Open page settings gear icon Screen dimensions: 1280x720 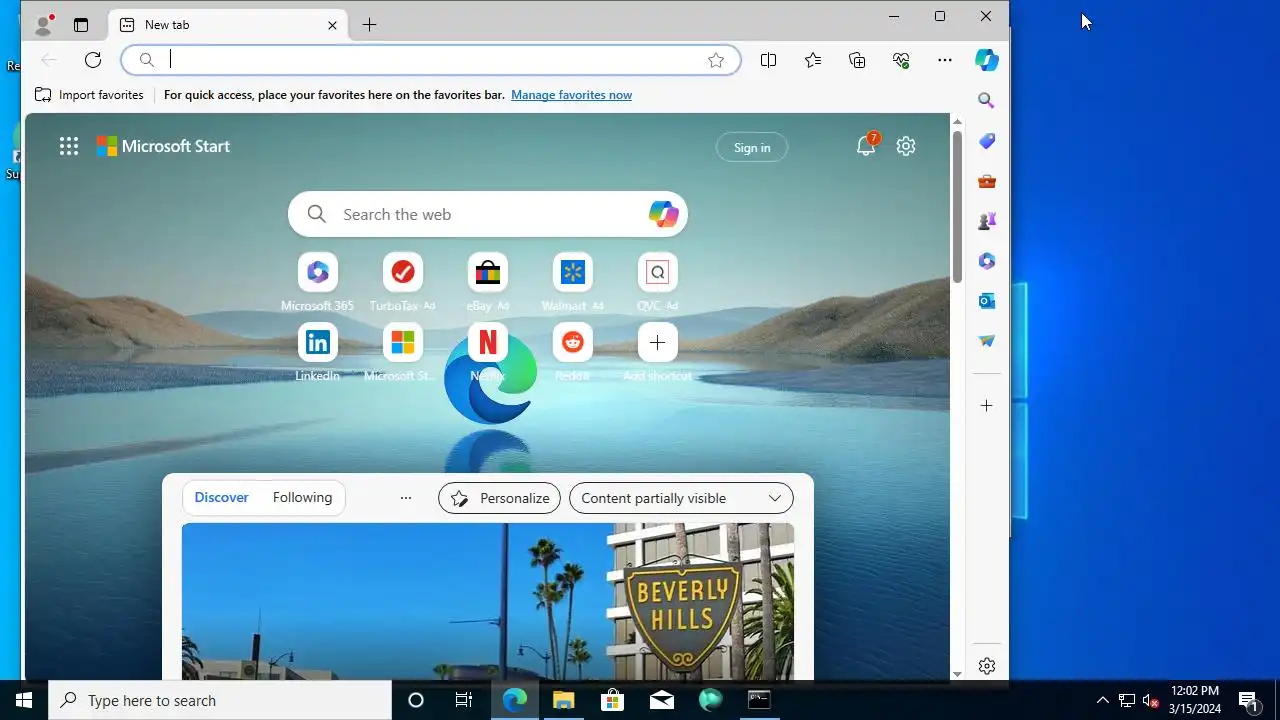[906, 146]
